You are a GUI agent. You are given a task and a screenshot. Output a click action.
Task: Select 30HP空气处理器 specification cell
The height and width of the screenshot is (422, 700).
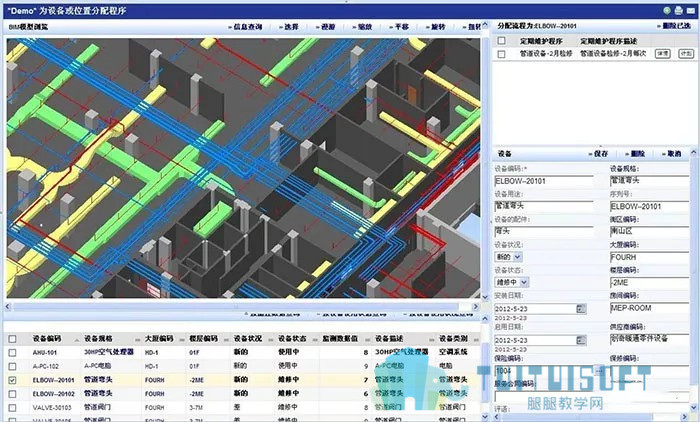(109, 352)
